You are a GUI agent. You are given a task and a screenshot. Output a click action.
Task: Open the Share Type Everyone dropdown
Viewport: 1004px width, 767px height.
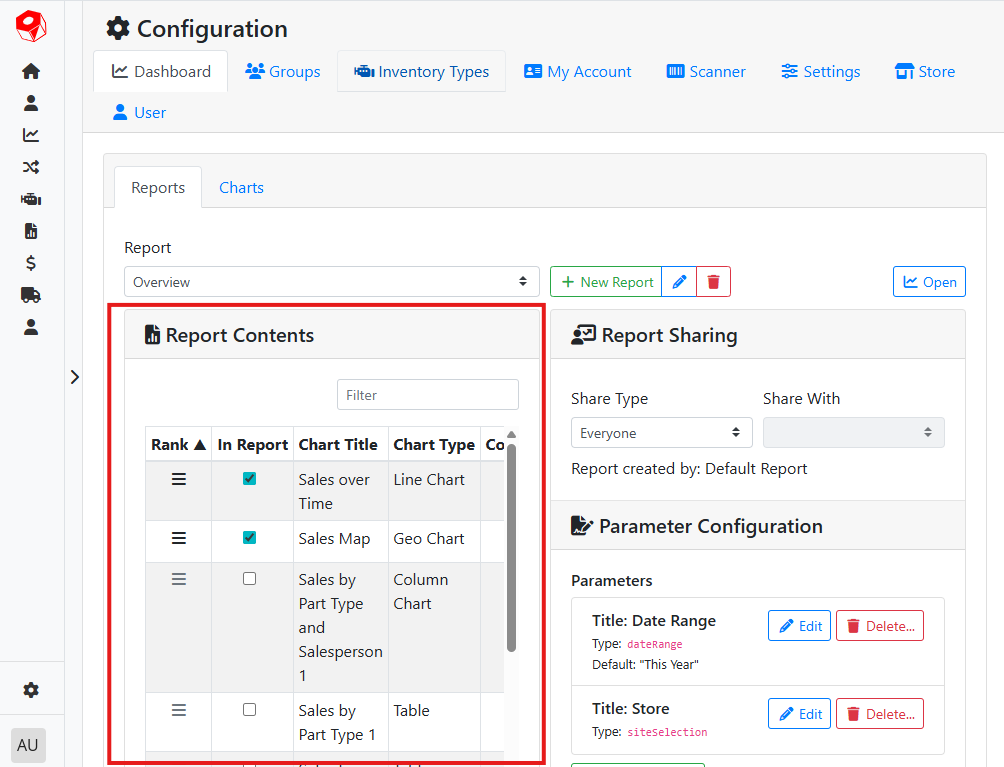[x=660, y=433]
